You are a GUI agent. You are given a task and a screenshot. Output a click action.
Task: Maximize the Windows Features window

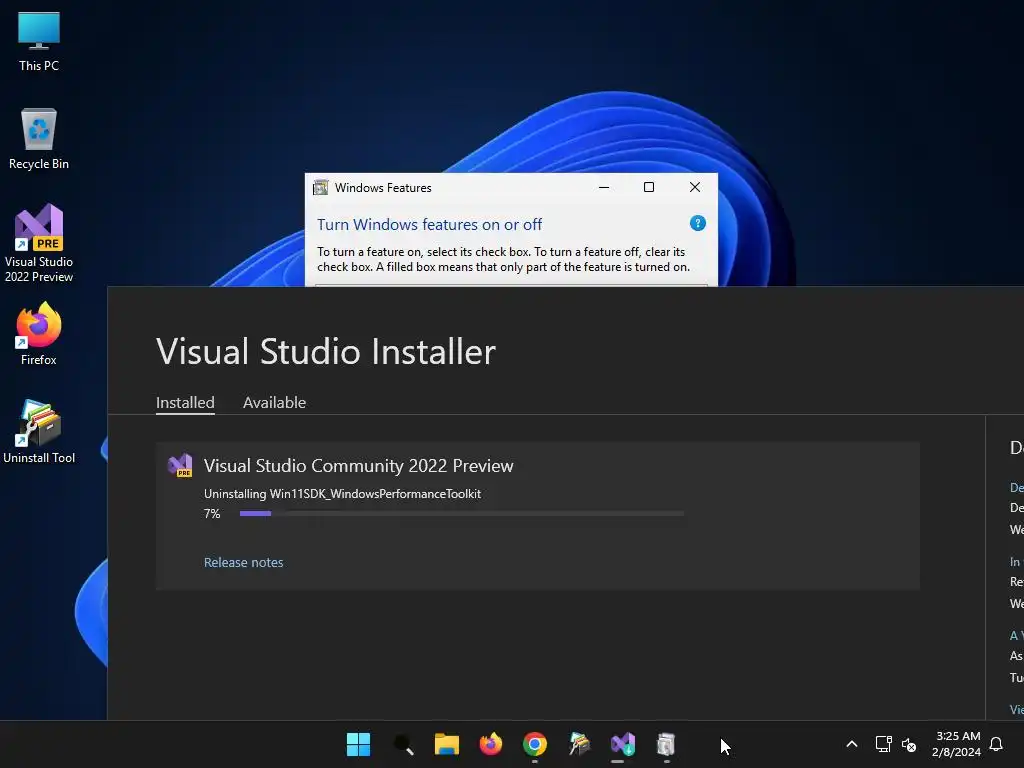coord(648,187)
